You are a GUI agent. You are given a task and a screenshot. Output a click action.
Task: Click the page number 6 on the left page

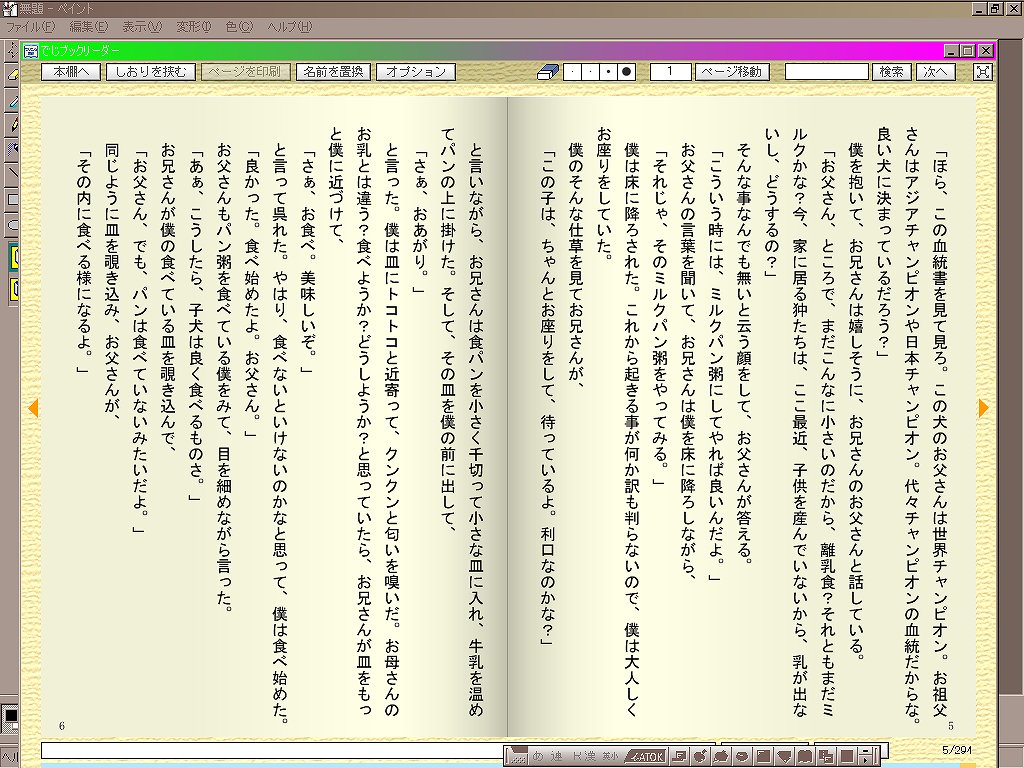(62, 726)
